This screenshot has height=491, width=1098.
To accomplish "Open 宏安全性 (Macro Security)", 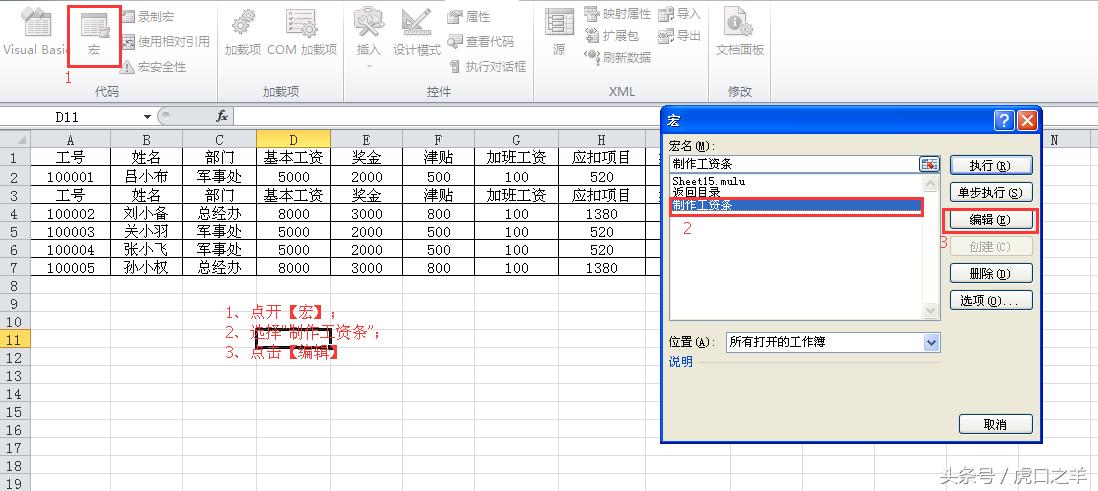I will tap(153, 67).
